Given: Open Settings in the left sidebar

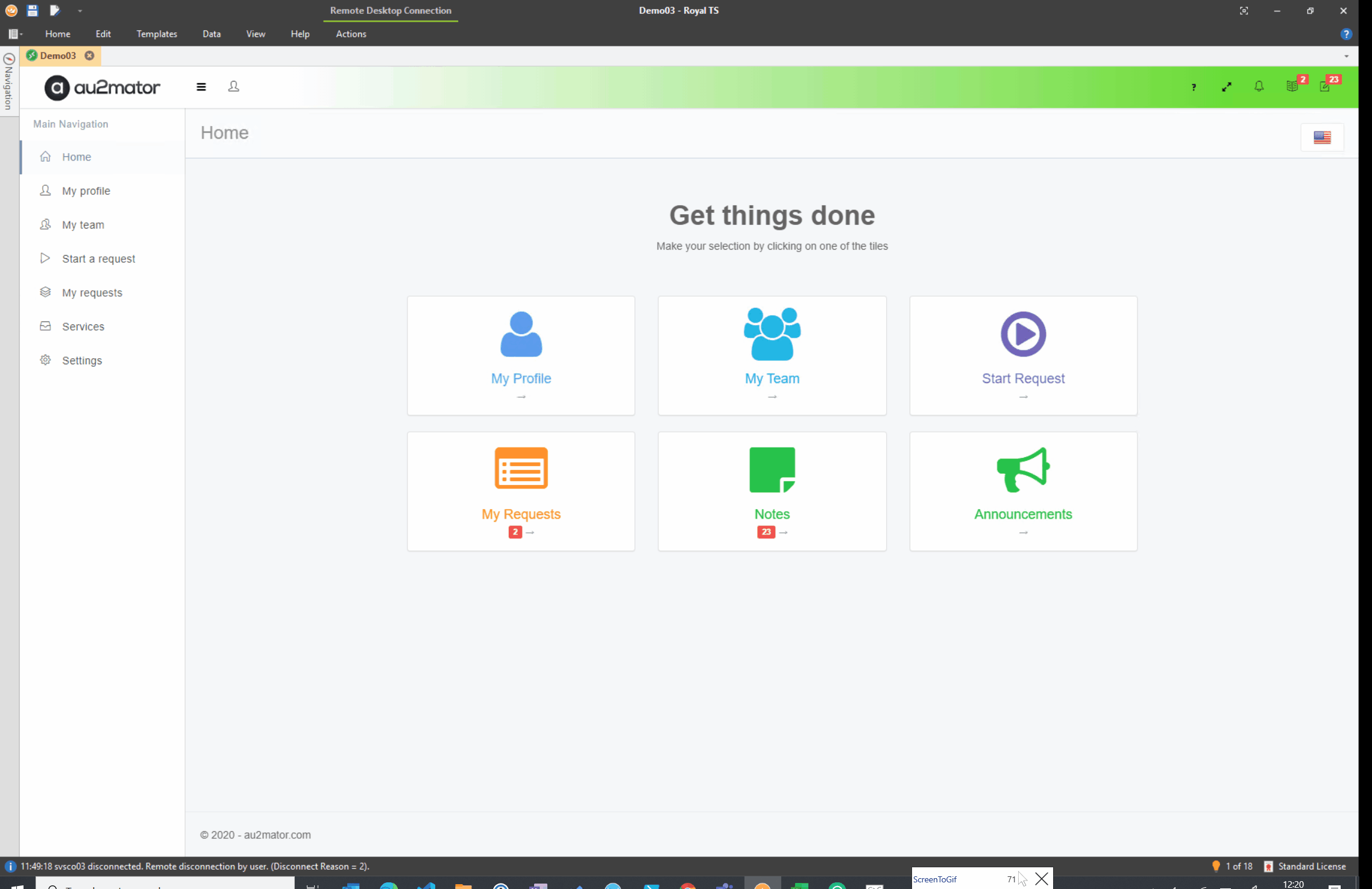Looking at the screenshot, I should pyautogui.click(x=82, y=361).
